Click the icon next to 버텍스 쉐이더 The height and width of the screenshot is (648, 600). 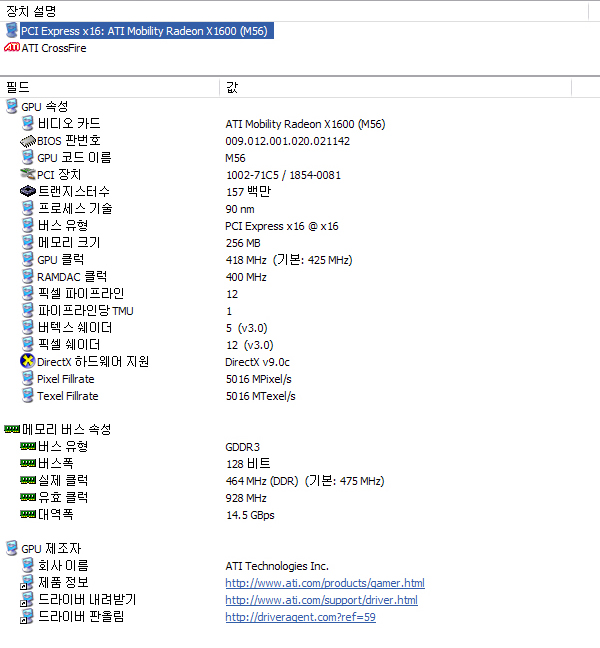(28, 327)
